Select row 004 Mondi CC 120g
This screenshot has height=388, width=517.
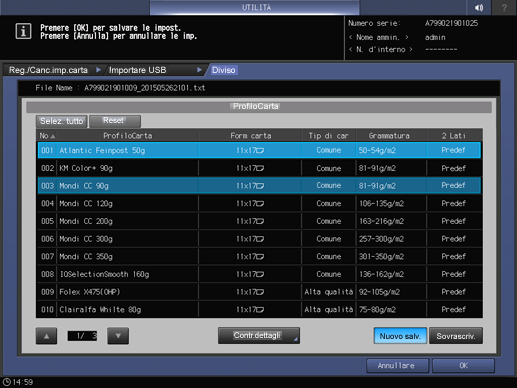pos(259,203)
